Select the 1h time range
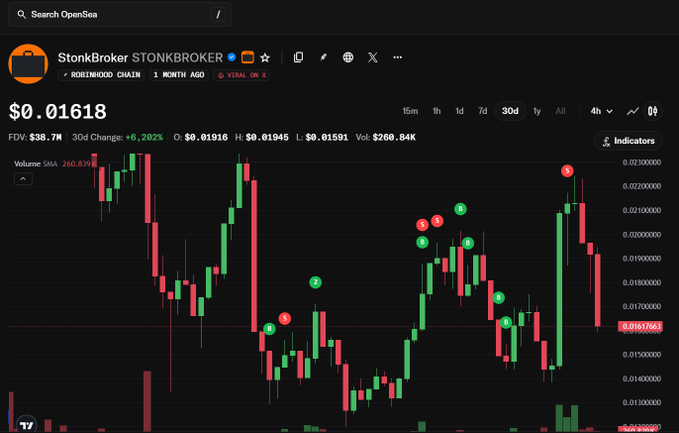679x433 pixels. pos(436,111)
